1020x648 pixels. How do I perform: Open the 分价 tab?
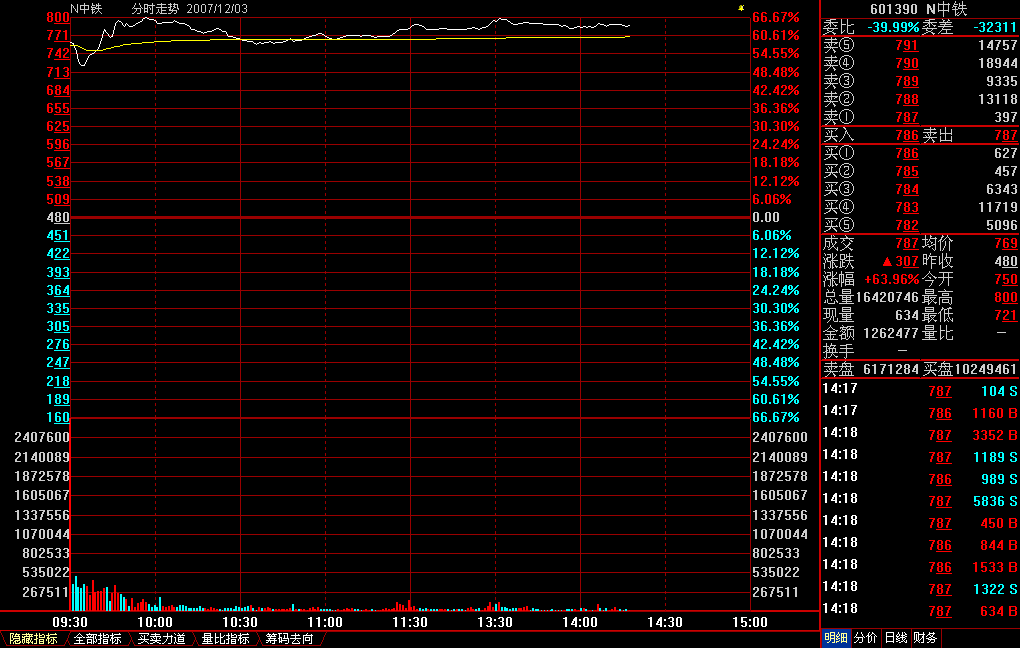865,638
